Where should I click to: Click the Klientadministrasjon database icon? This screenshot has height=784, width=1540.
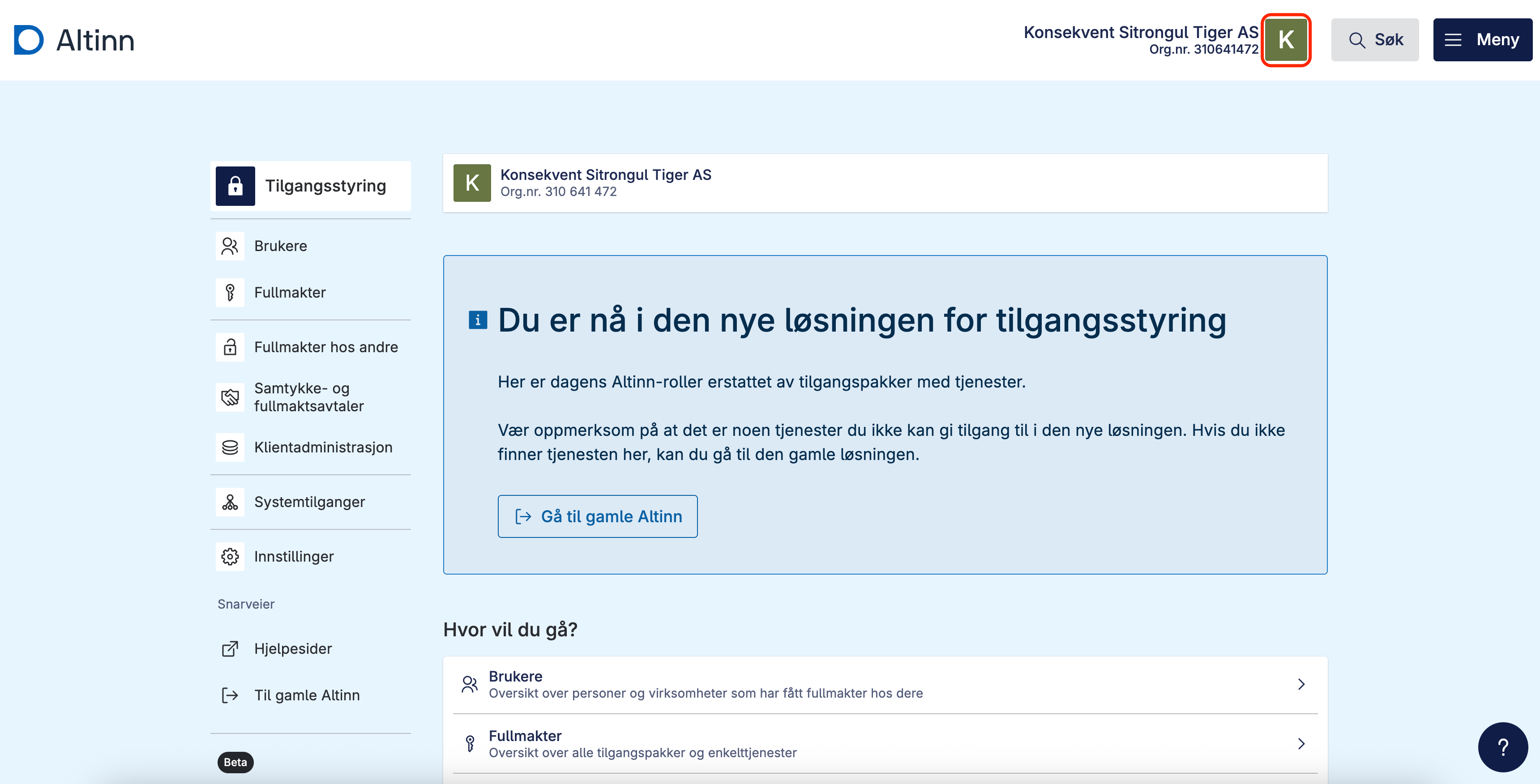(230, 447)
